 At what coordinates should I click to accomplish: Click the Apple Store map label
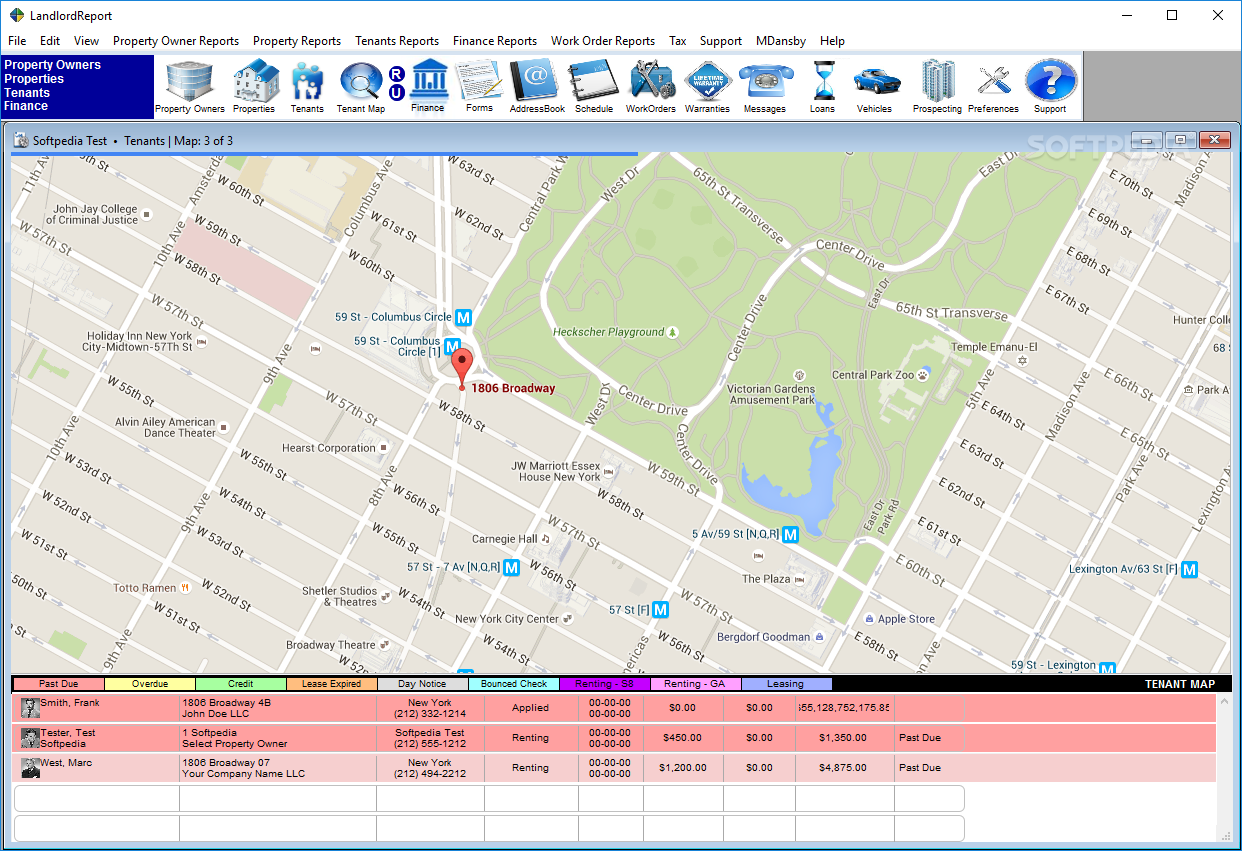pyautogui.click(x=906, y=619)
